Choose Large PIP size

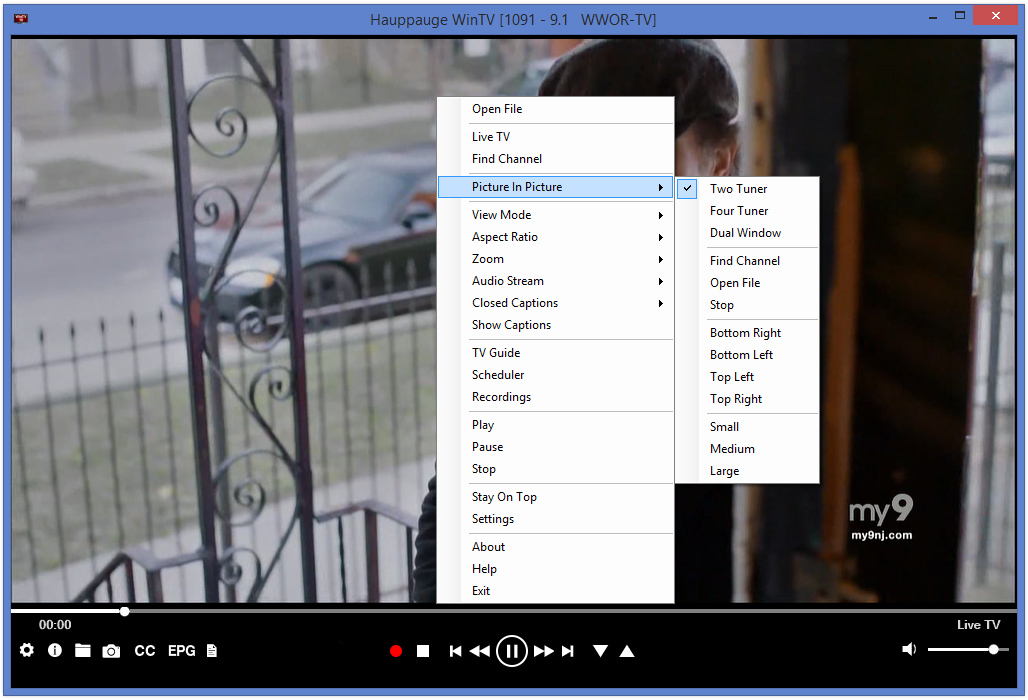[x=723, y=471]
